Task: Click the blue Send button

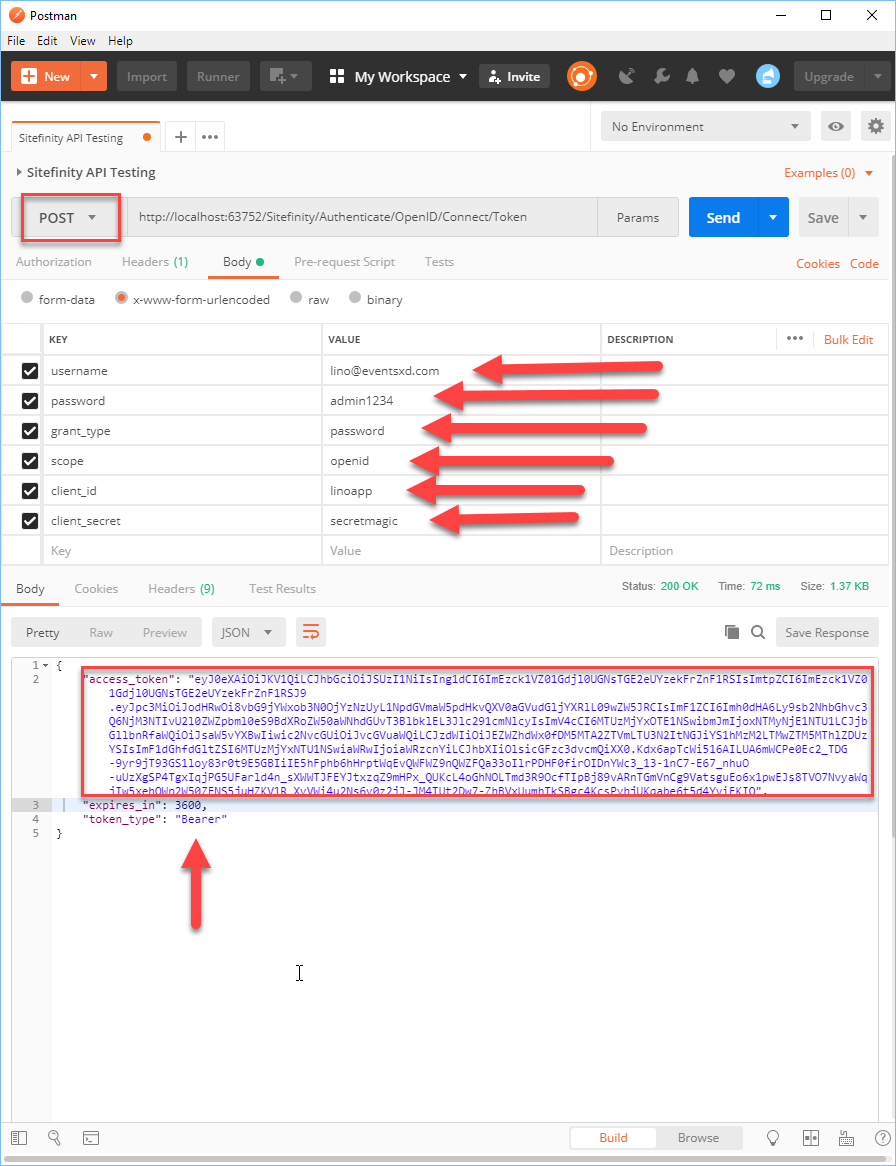Action: pos(723,218)
